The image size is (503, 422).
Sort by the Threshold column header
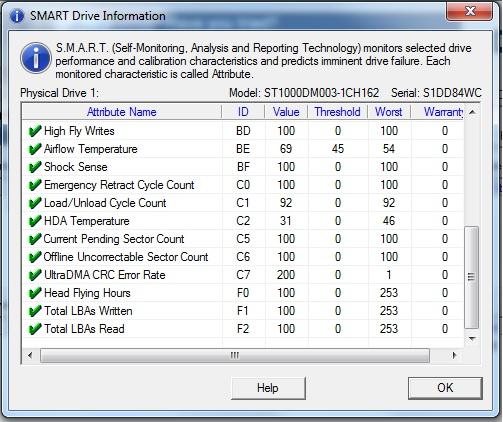point(337,112)
